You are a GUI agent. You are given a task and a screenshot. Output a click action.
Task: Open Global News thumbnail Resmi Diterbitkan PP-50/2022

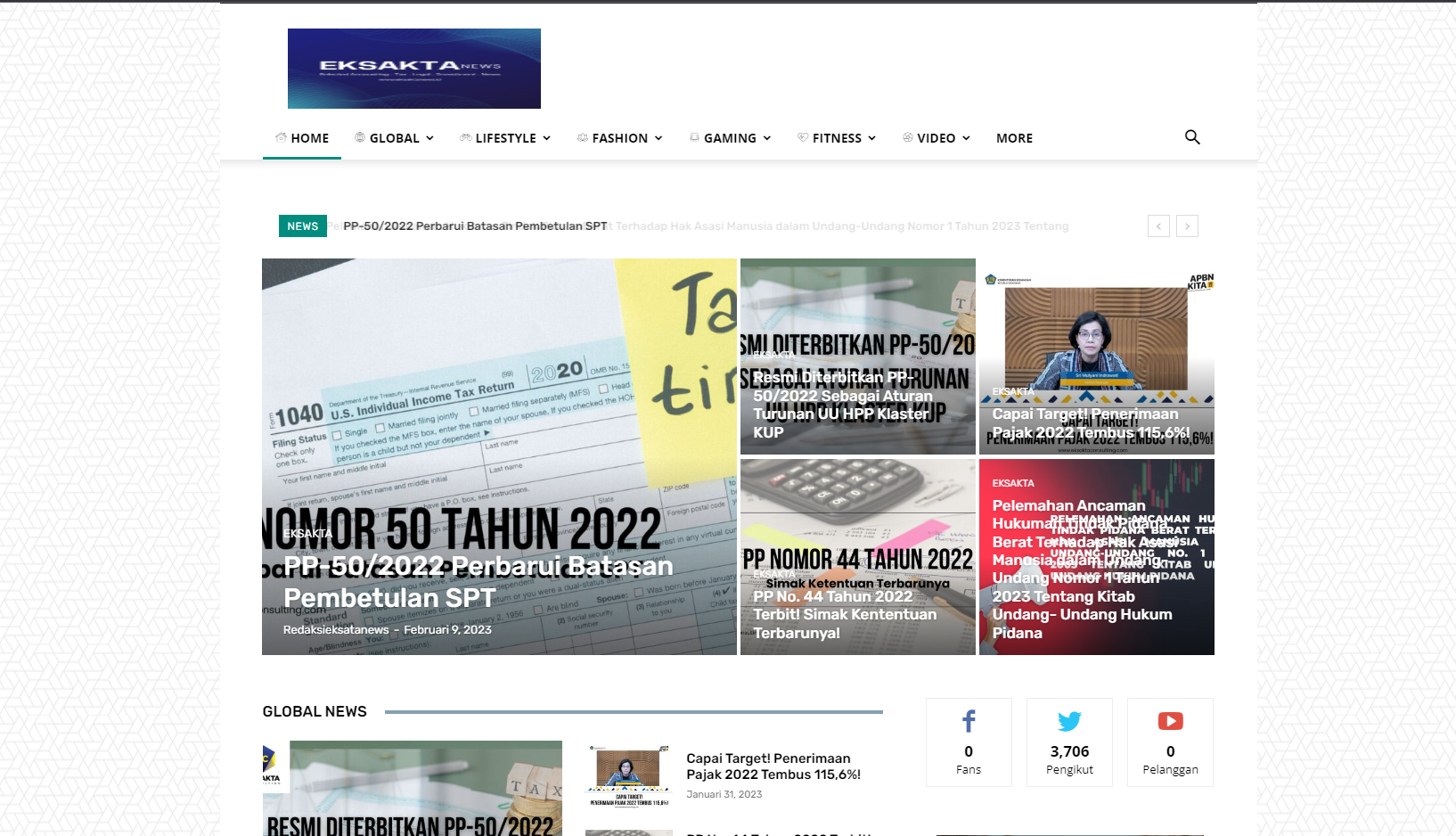[x=413, y=788]
